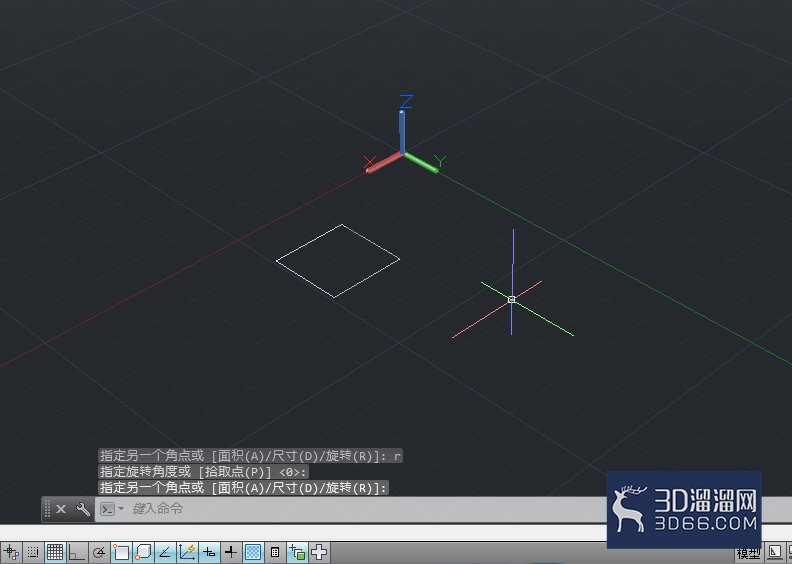Toggle Dynamic Input icon
This screenshot has width=792, height=564.
tap(209, 552)
